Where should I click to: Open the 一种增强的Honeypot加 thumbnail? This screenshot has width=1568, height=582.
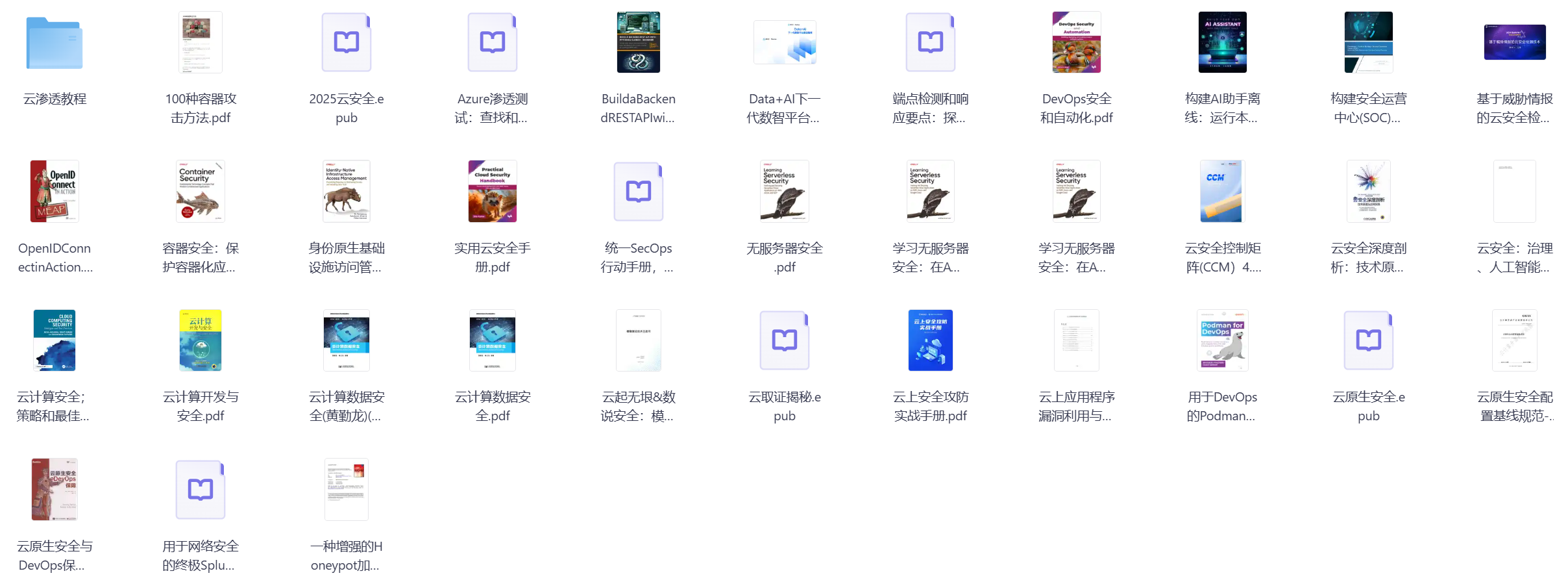tap(347, 489)
